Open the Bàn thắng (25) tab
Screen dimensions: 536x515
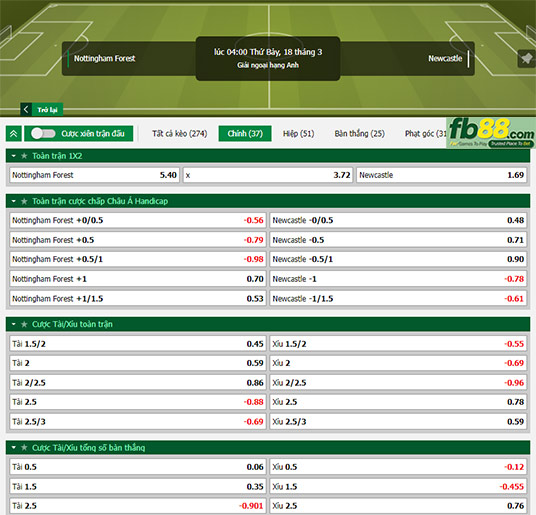pyautogui.click(x=360, y=134)
